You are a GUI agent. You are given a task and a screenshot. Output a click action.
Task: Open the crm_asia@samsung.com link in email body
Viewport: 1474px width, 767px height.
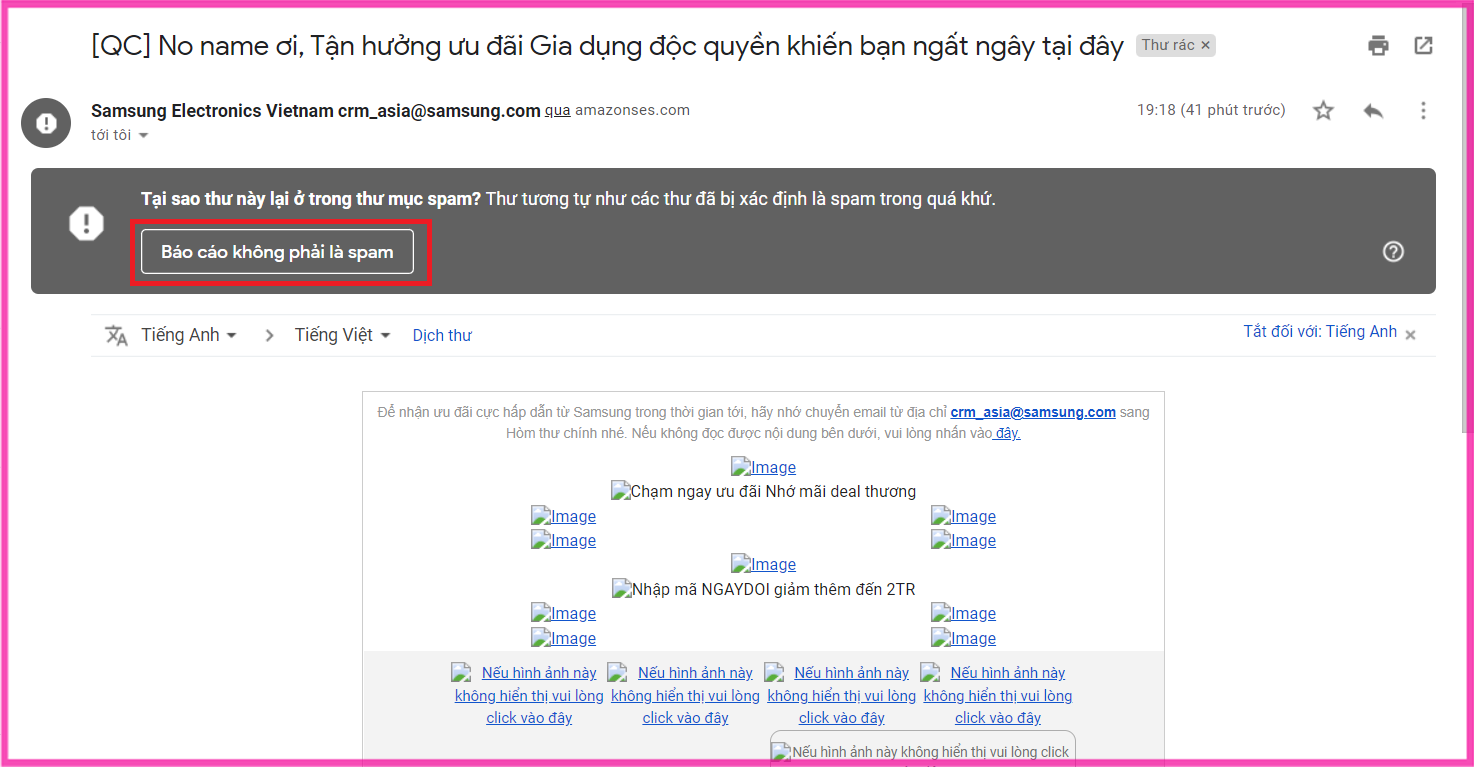point(1033,412)
